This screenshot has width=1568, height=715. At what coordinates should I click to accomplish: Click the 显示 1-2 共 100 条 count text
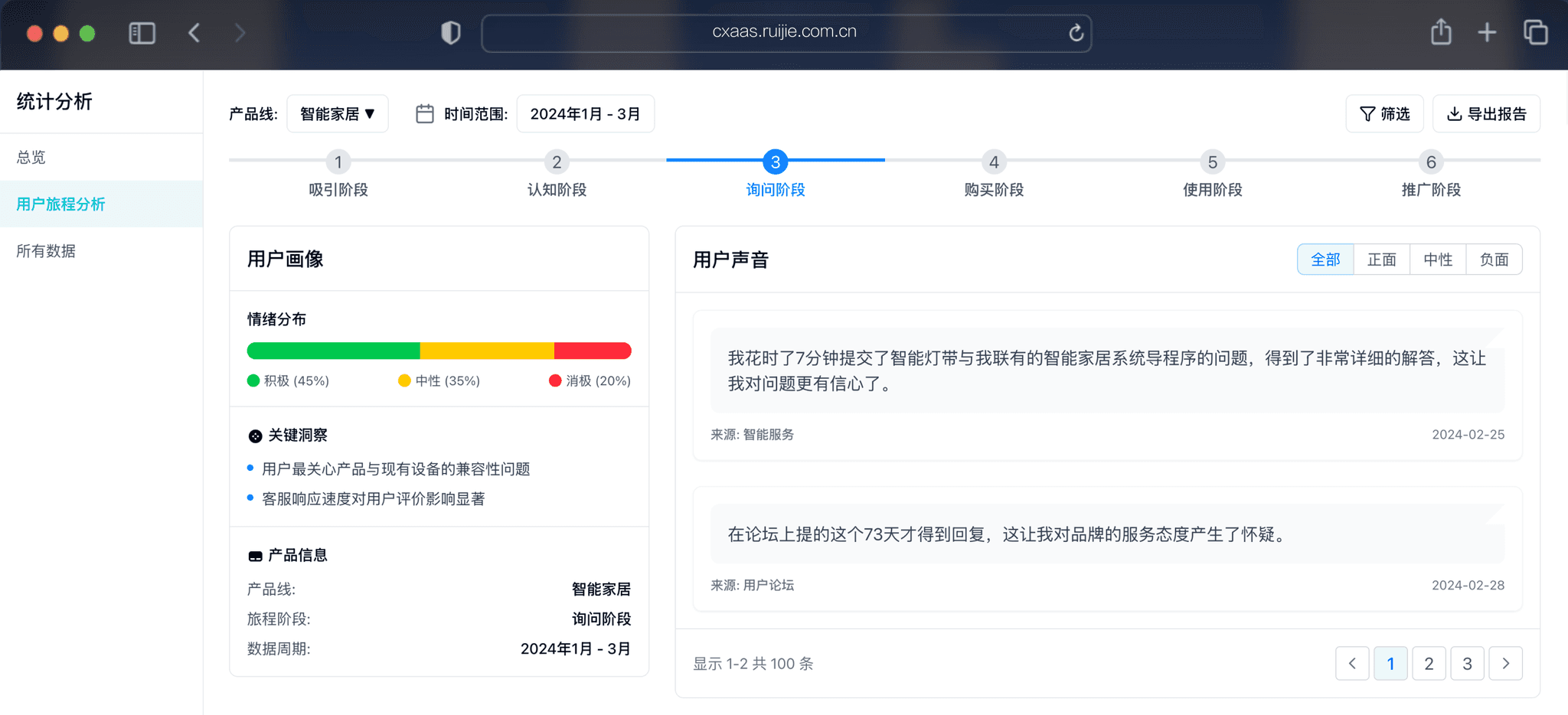point(753,664)
